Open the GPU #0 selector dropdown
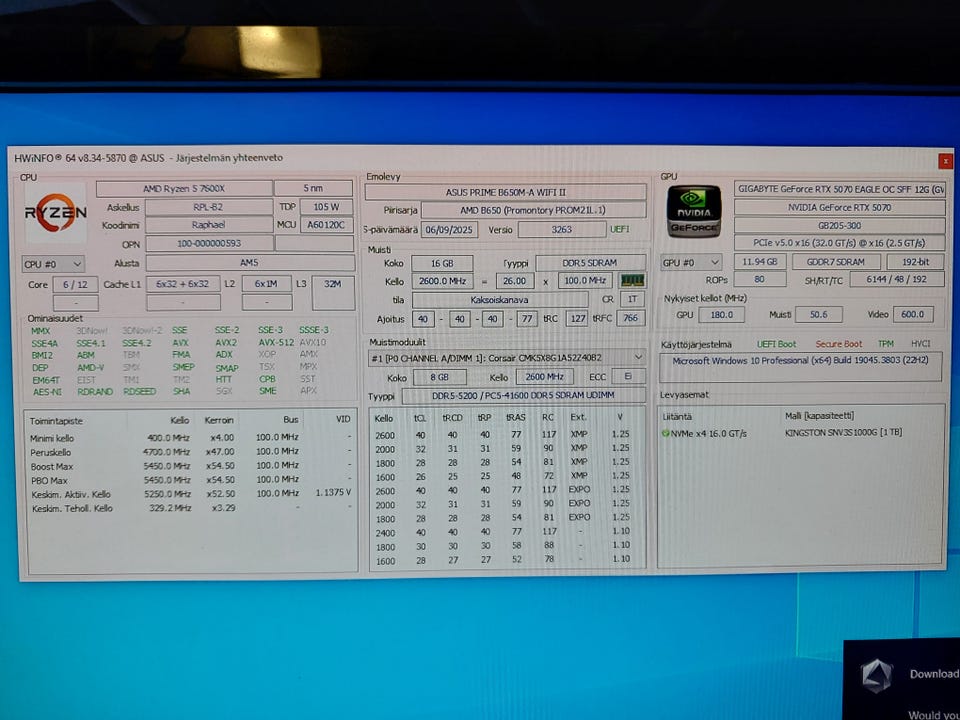960x720 pixels. [x=694, y=262]
